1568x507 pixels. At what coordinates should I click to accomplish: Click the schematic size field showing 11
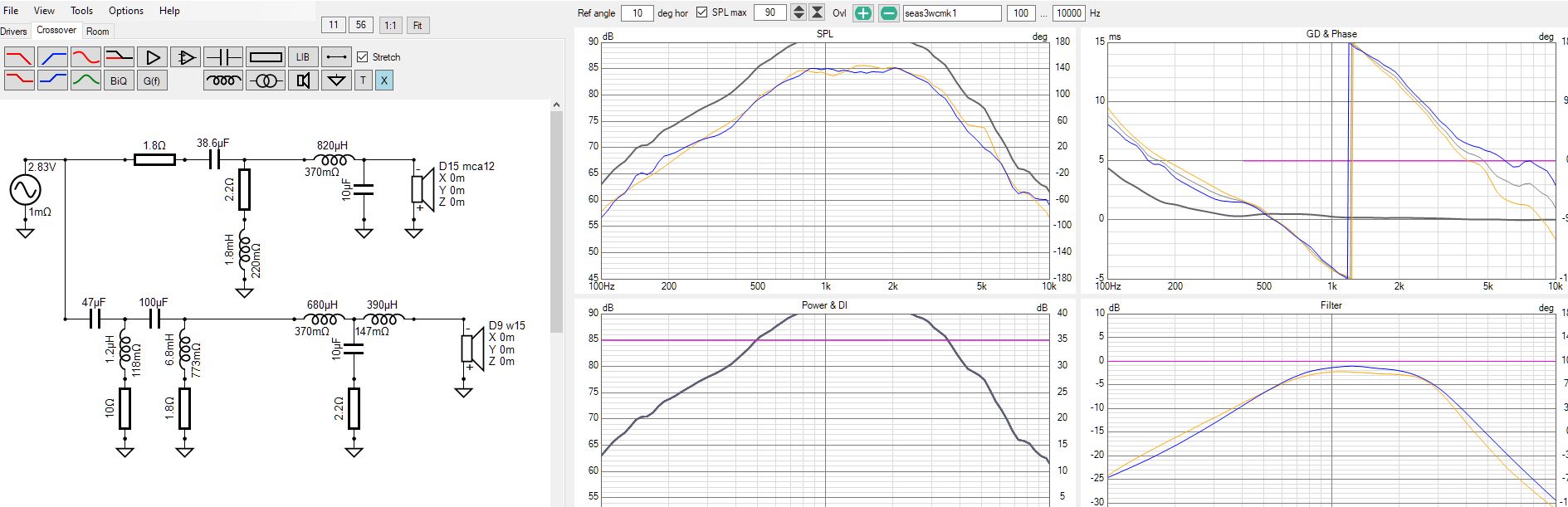point(334,25)
